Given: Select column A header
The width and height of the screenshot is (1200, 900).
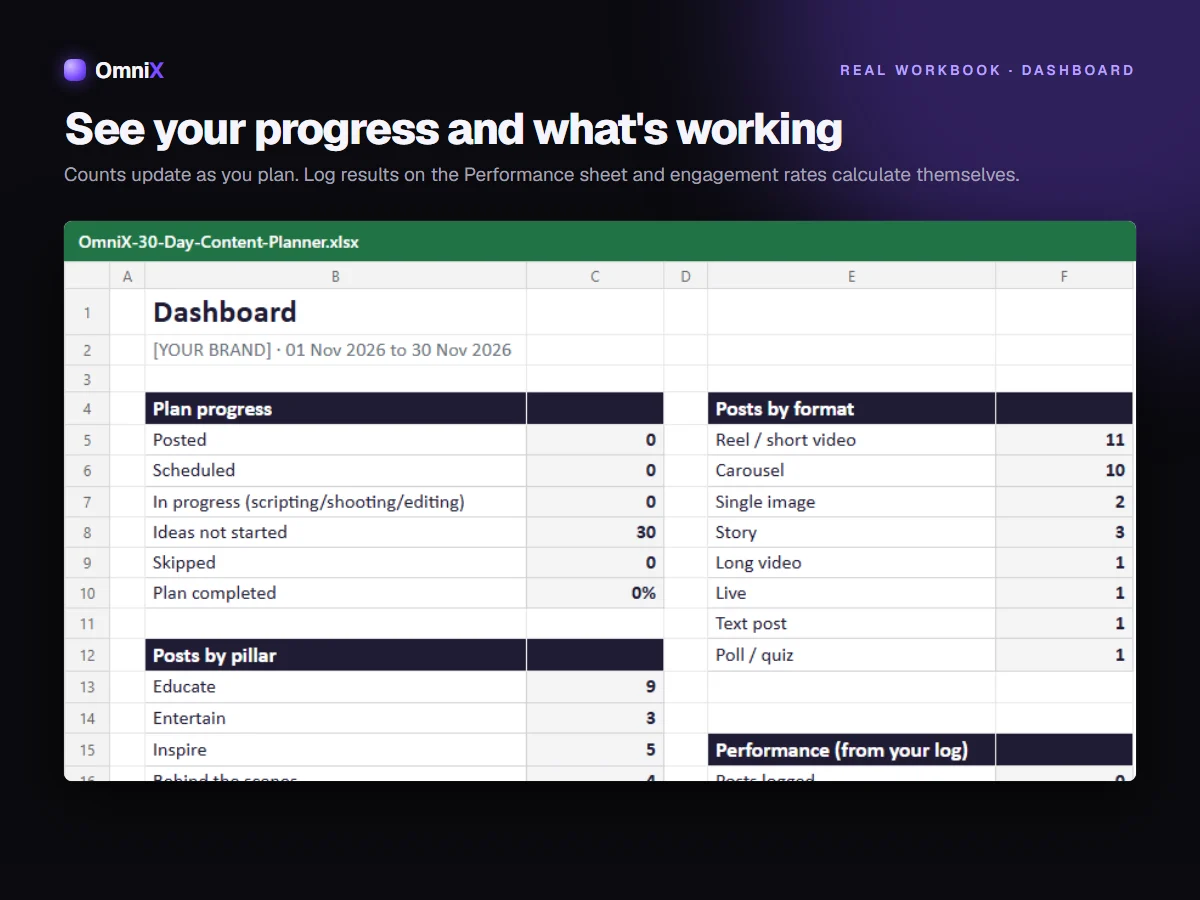Looking at the screenshot, I should click(127, 276).
